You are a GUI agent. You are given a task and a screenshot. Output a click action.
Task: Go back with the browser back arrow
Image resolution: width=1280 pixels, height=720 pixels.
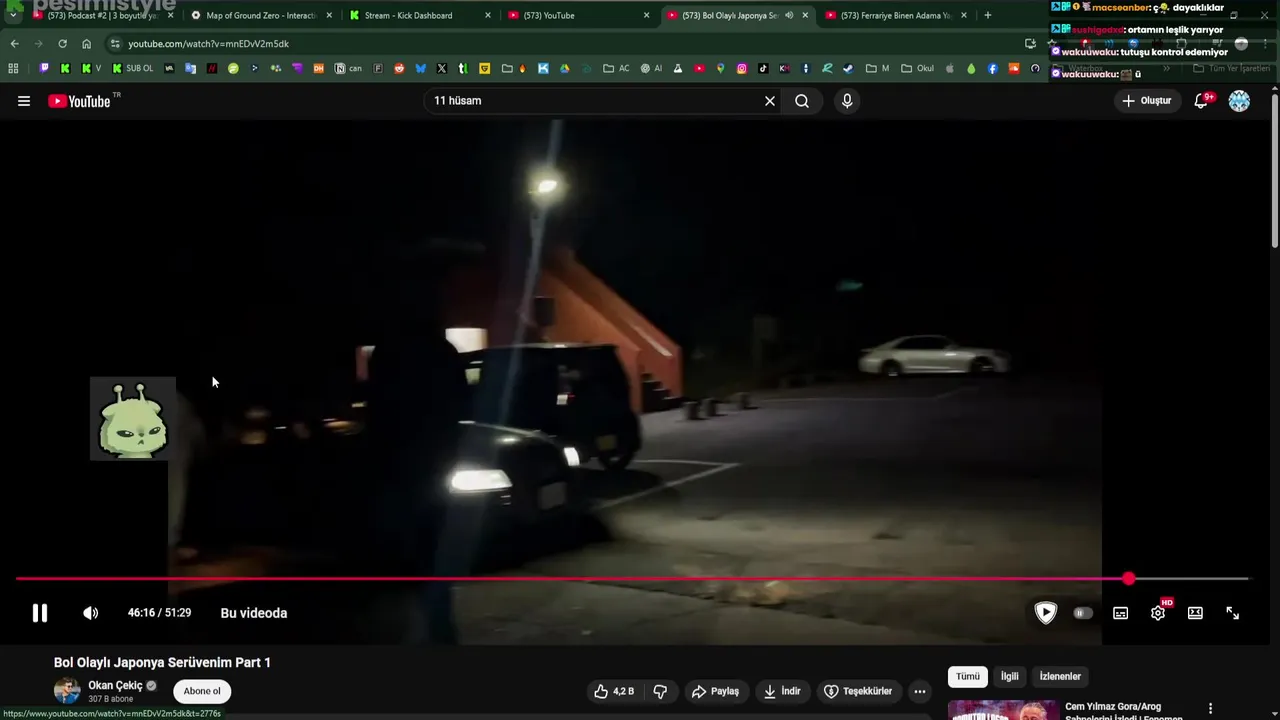click(x=14, y=44)
